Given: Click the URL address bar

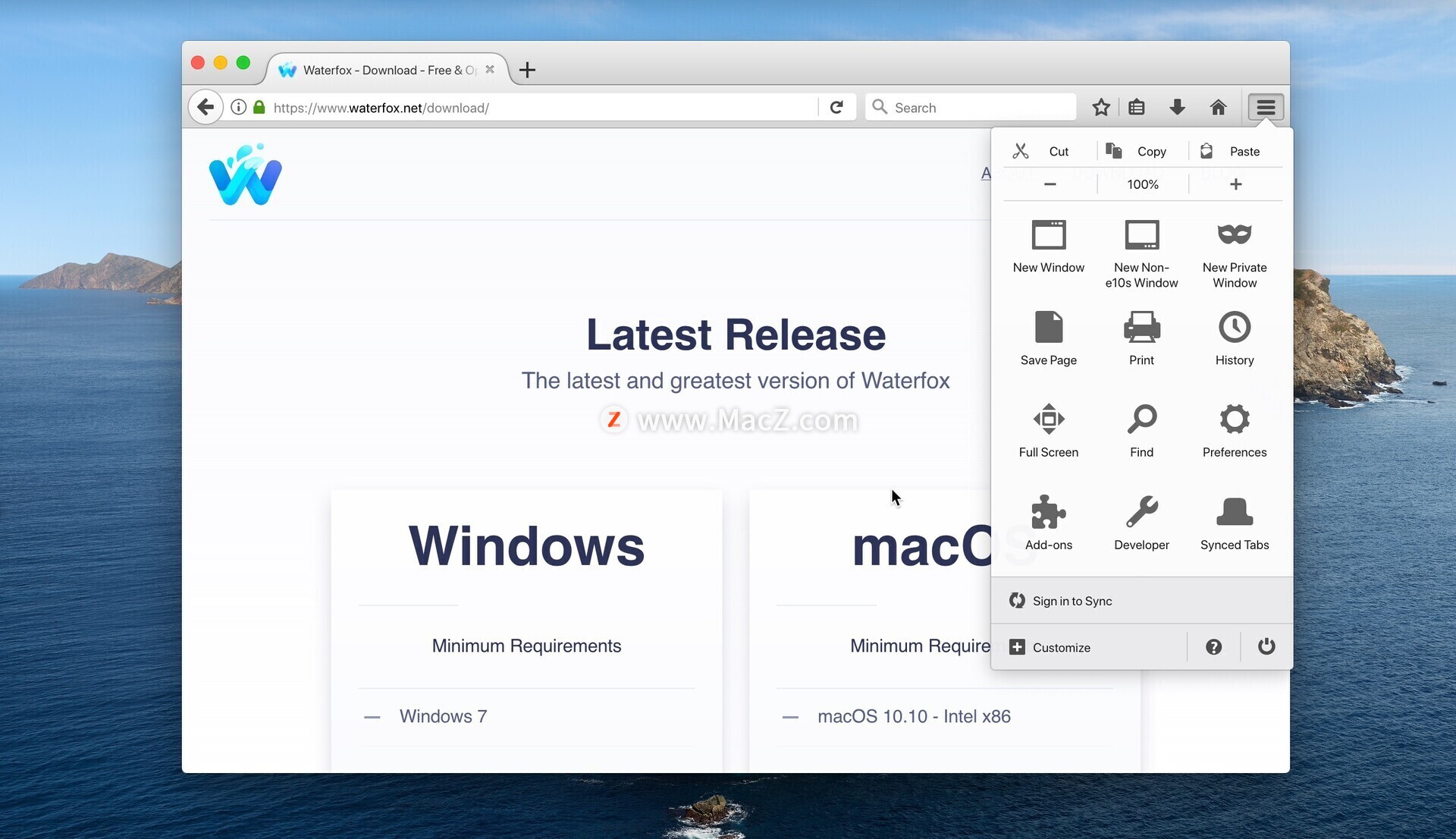Looking at the screenshot, I should 542,108.
